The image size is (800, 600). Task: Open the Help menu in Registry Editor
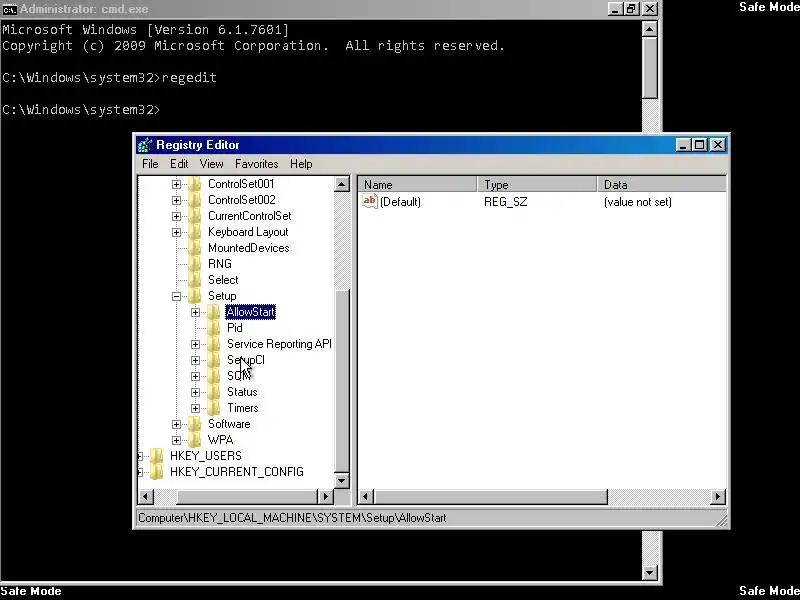pos(301,164)
